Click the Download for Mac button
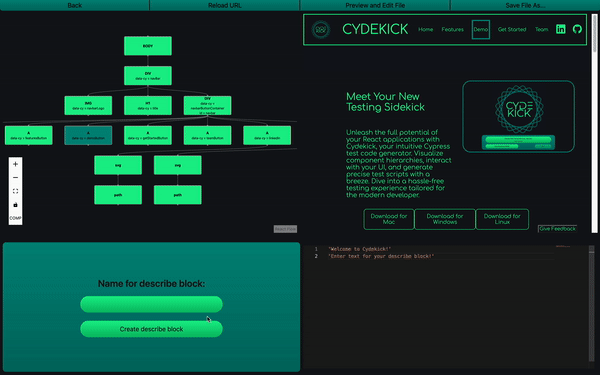 (x=389, y=219)
